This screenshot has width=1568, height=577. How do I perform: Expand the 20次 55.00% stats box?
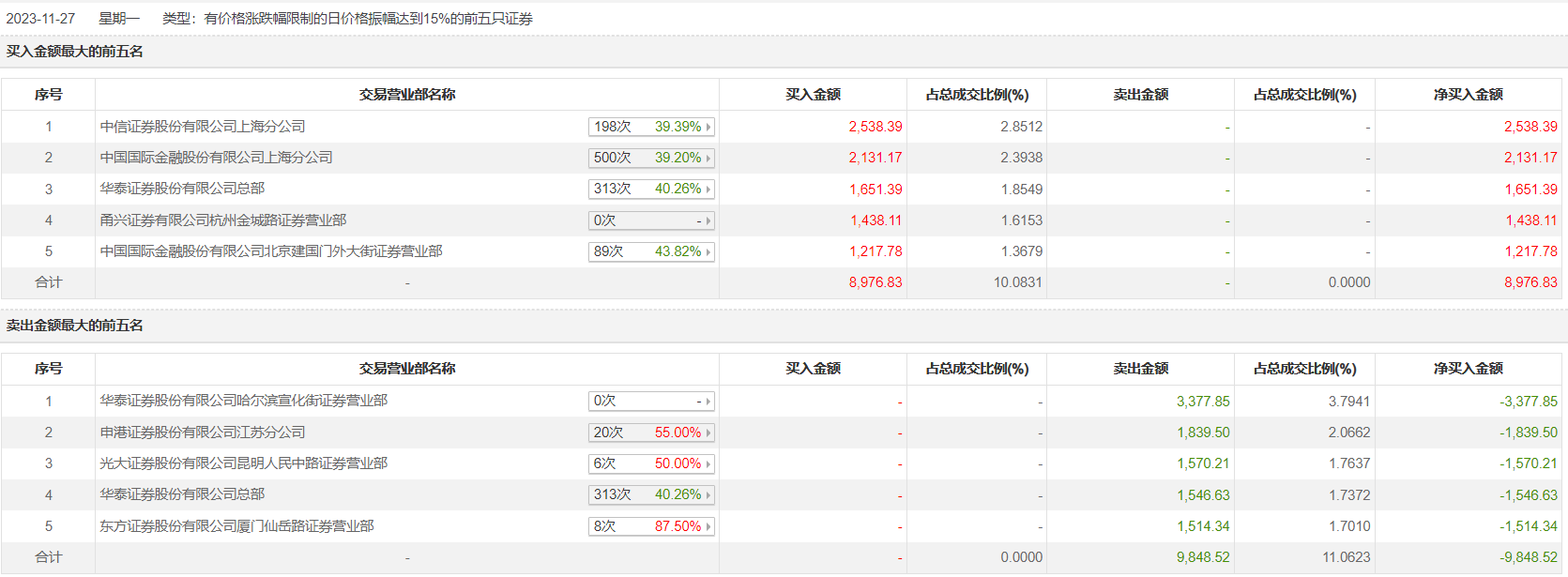point(650,433)
